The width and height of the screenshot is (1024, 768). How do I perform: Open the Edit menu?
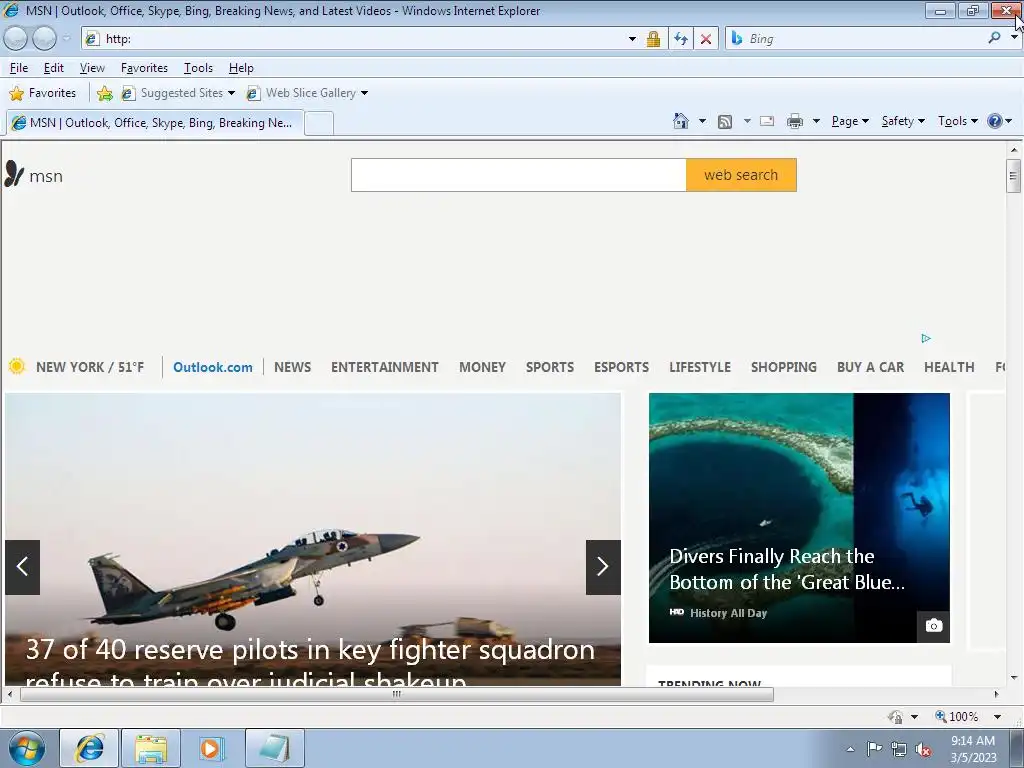click(54, 68)
